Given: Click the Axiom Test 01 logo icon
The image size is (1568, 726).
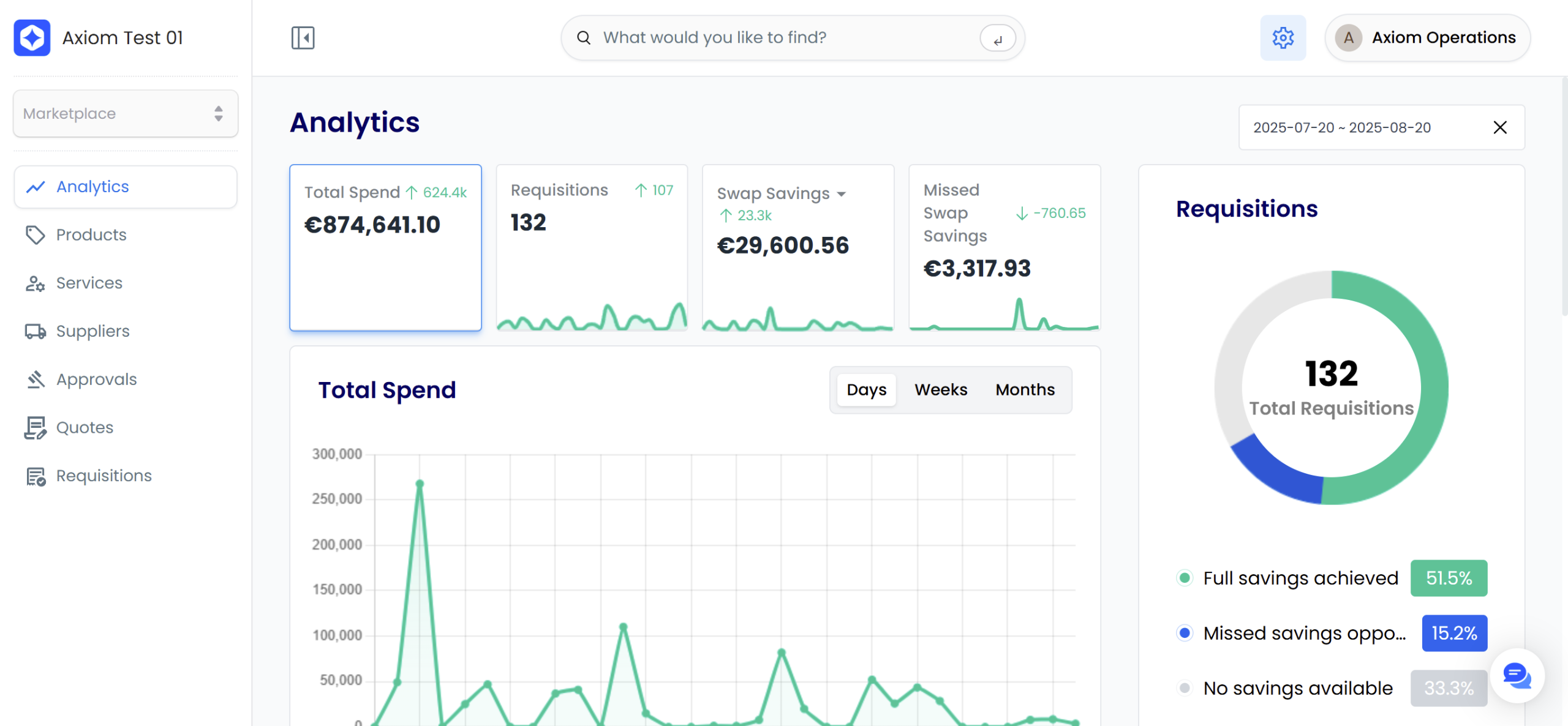Looking at the screenshot, I should (x=32, y=38).
